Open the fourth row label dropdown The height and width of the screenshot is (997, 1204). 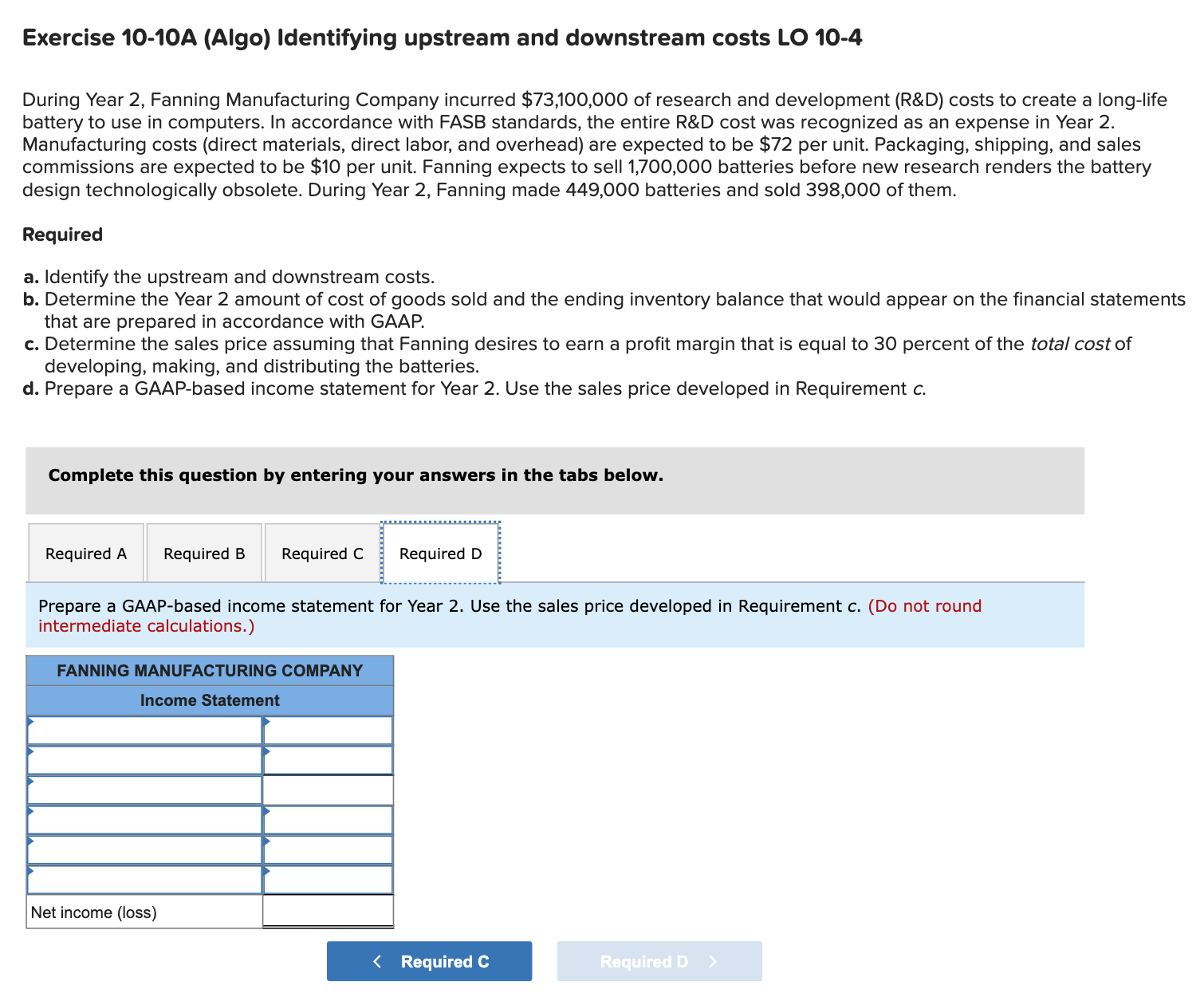(144, 819)
